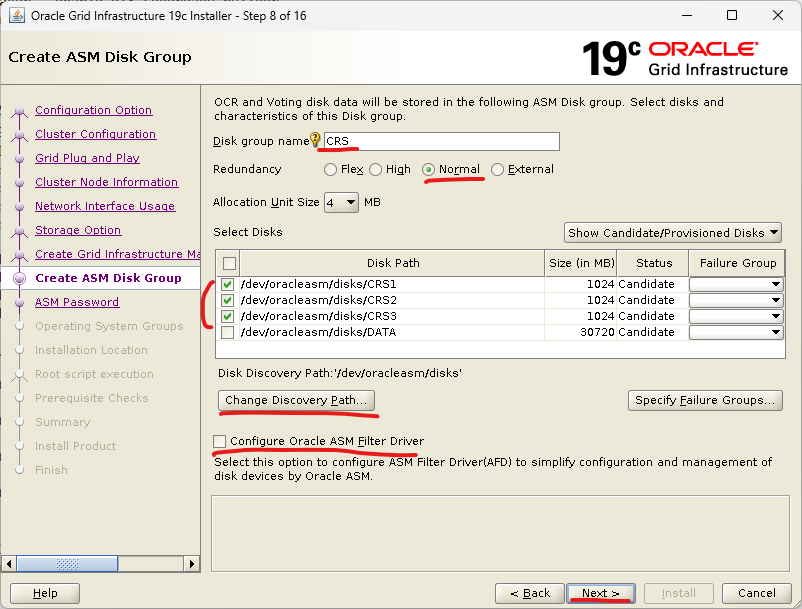Minimize the installer window
The image size is (802, 609).
687,15
